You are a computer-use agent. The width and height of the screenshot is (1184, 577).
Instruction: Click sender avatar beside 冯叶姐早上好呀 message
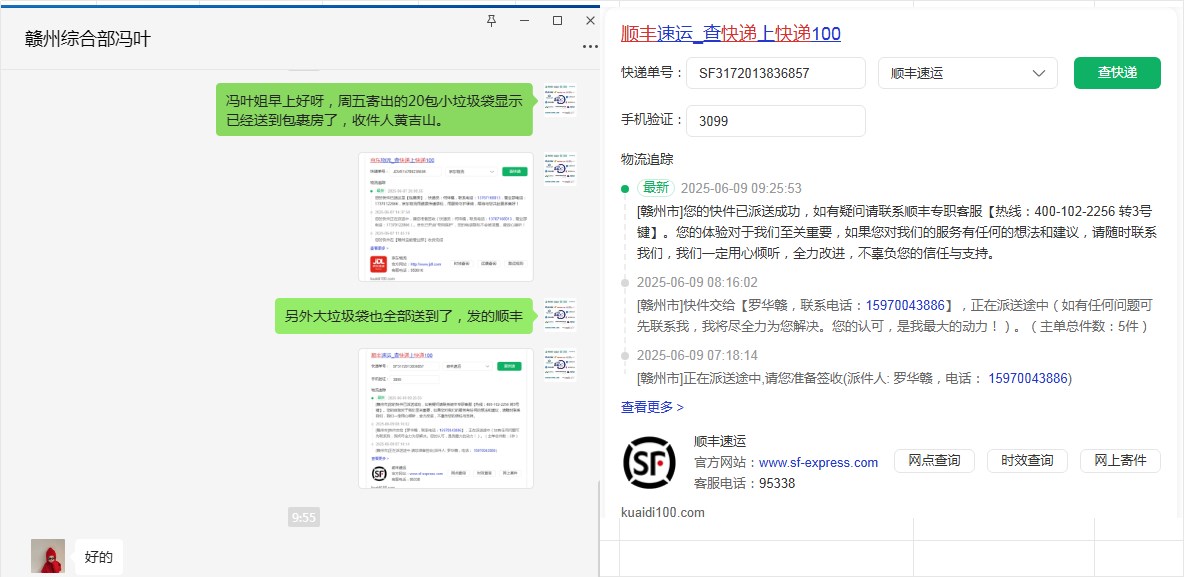tap(560, 100)
